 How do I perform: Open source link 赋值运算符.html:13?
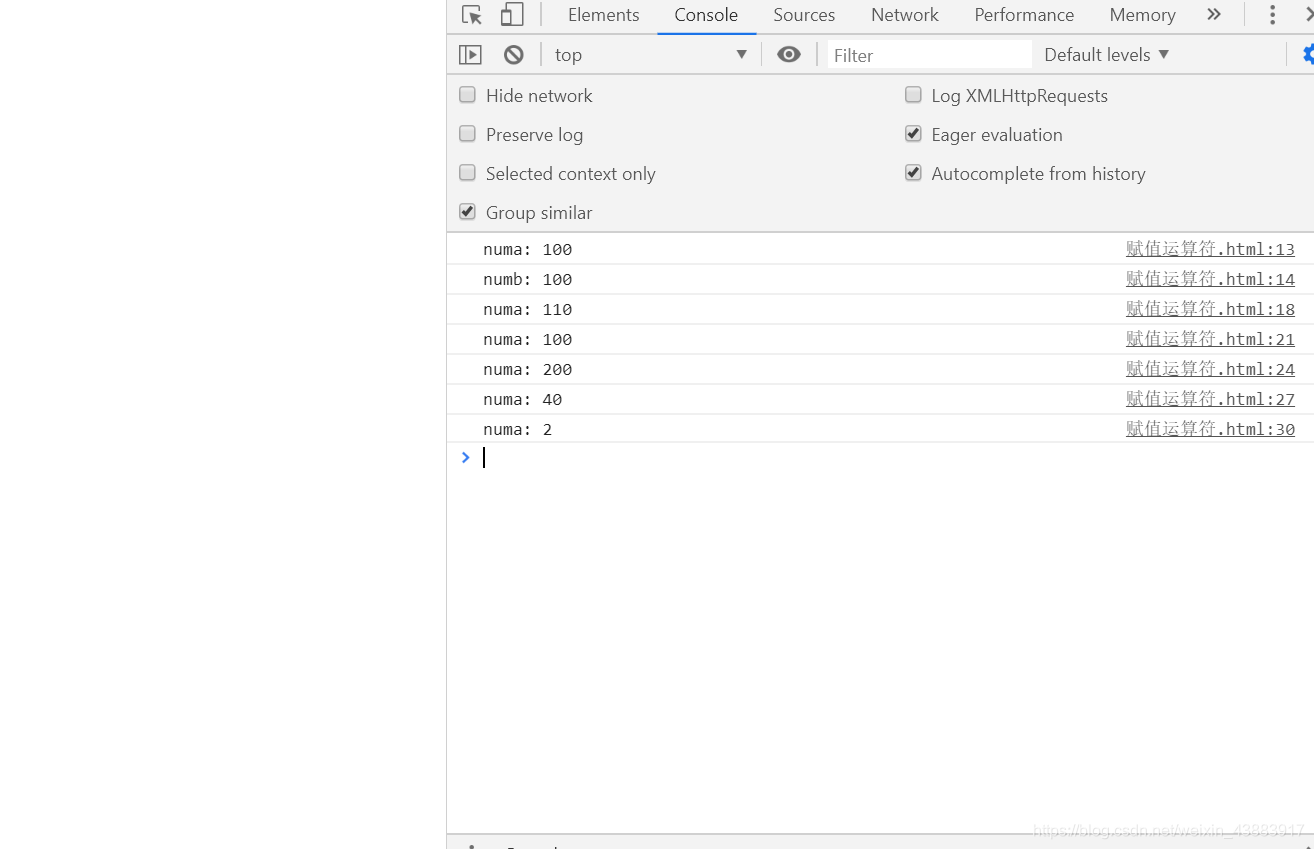pos(1210,249)
